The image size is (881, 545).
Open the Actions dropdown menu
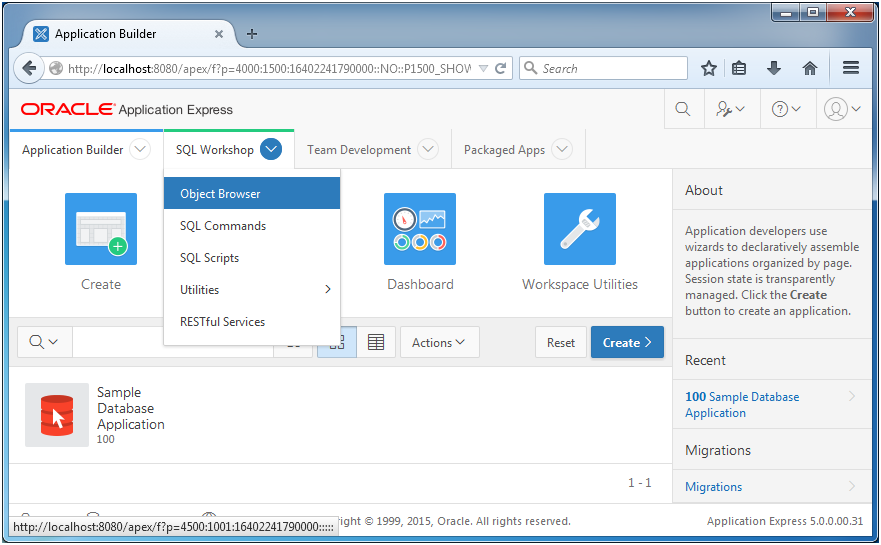439,342
